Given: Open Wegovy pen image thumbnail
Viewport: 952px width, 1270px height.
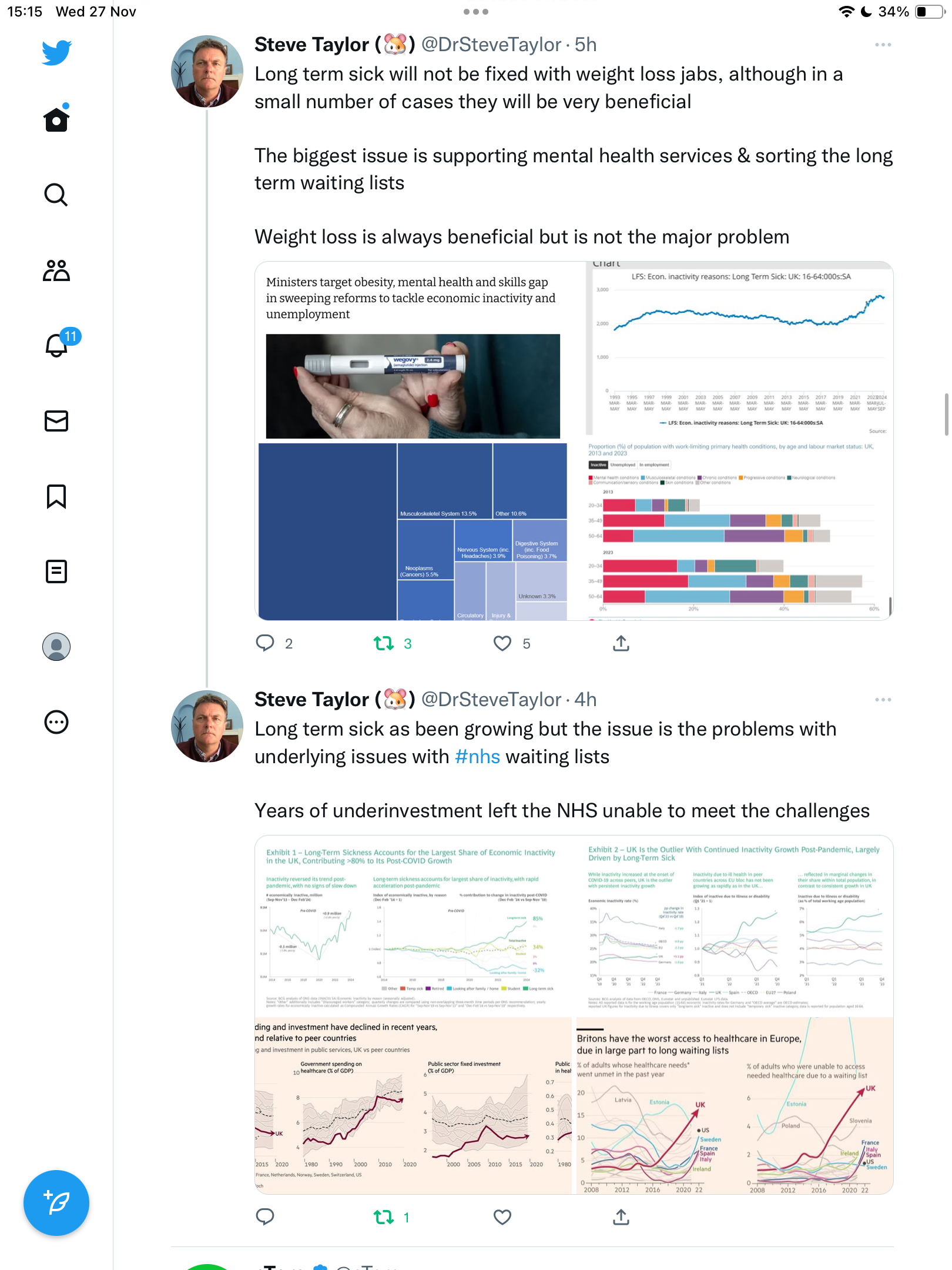Looking at the screenshot, I should click(x=413, y=386).
